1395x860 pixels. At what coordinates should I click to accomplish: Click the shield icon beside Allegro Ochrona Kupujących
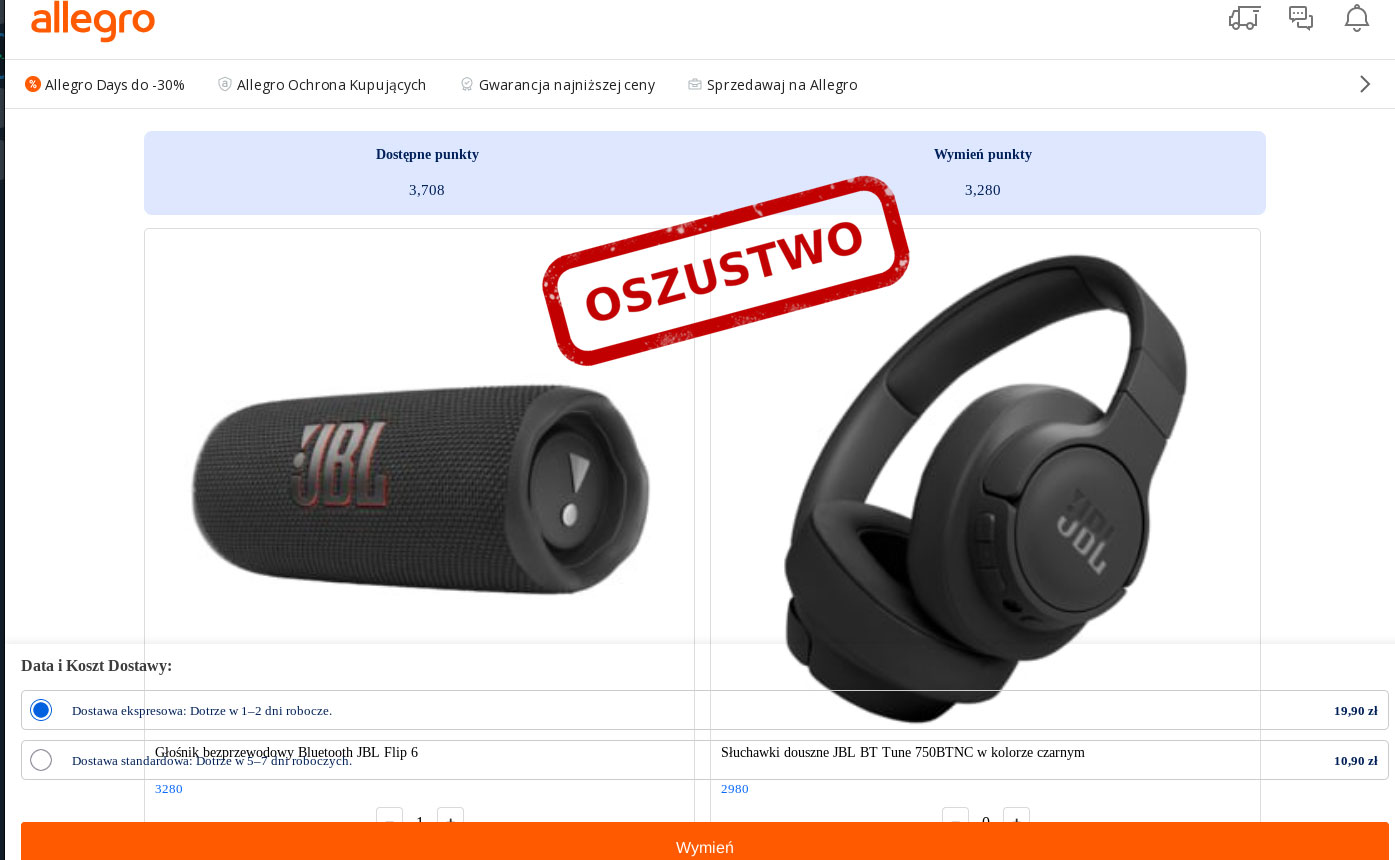(225, 84)
